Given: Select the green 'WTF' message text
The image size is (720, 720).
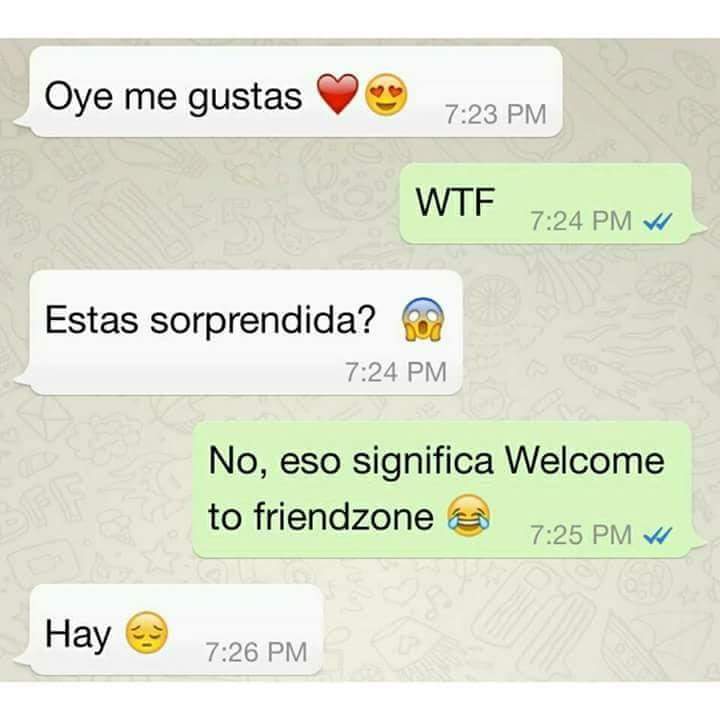Looking at the screenshot, I should pos(455,202).
